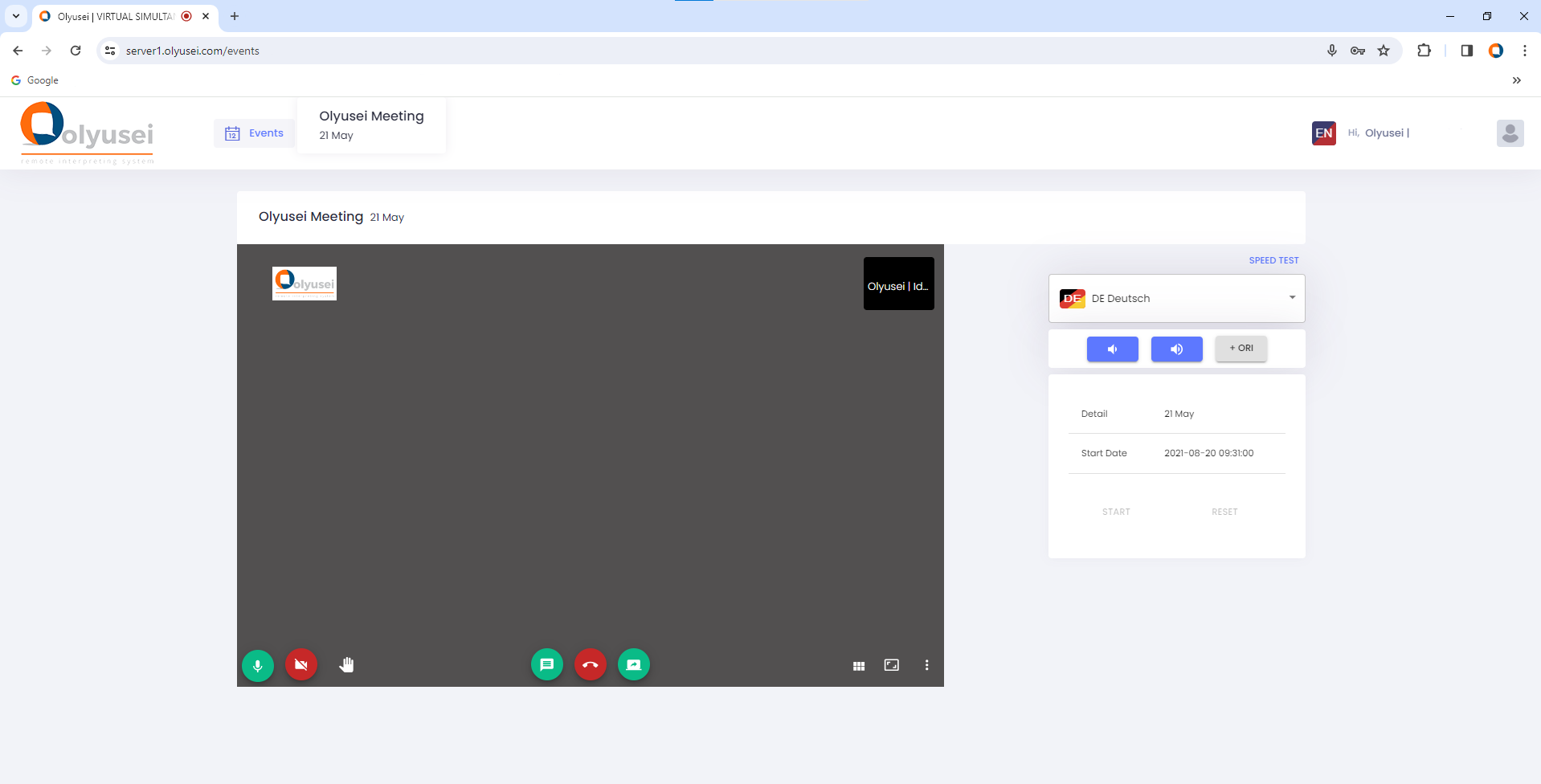
Task: Open the more options menu in the meeting
Action: coord(926,665)
